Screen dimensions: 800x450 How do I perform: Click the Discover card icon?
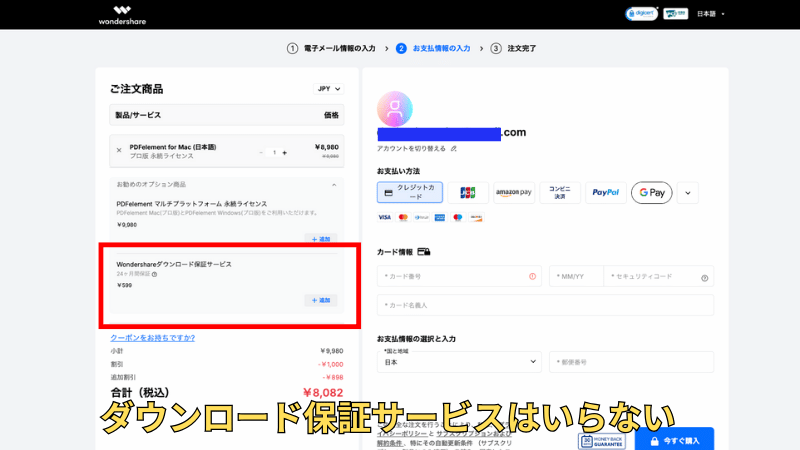(x=476, y=217)
